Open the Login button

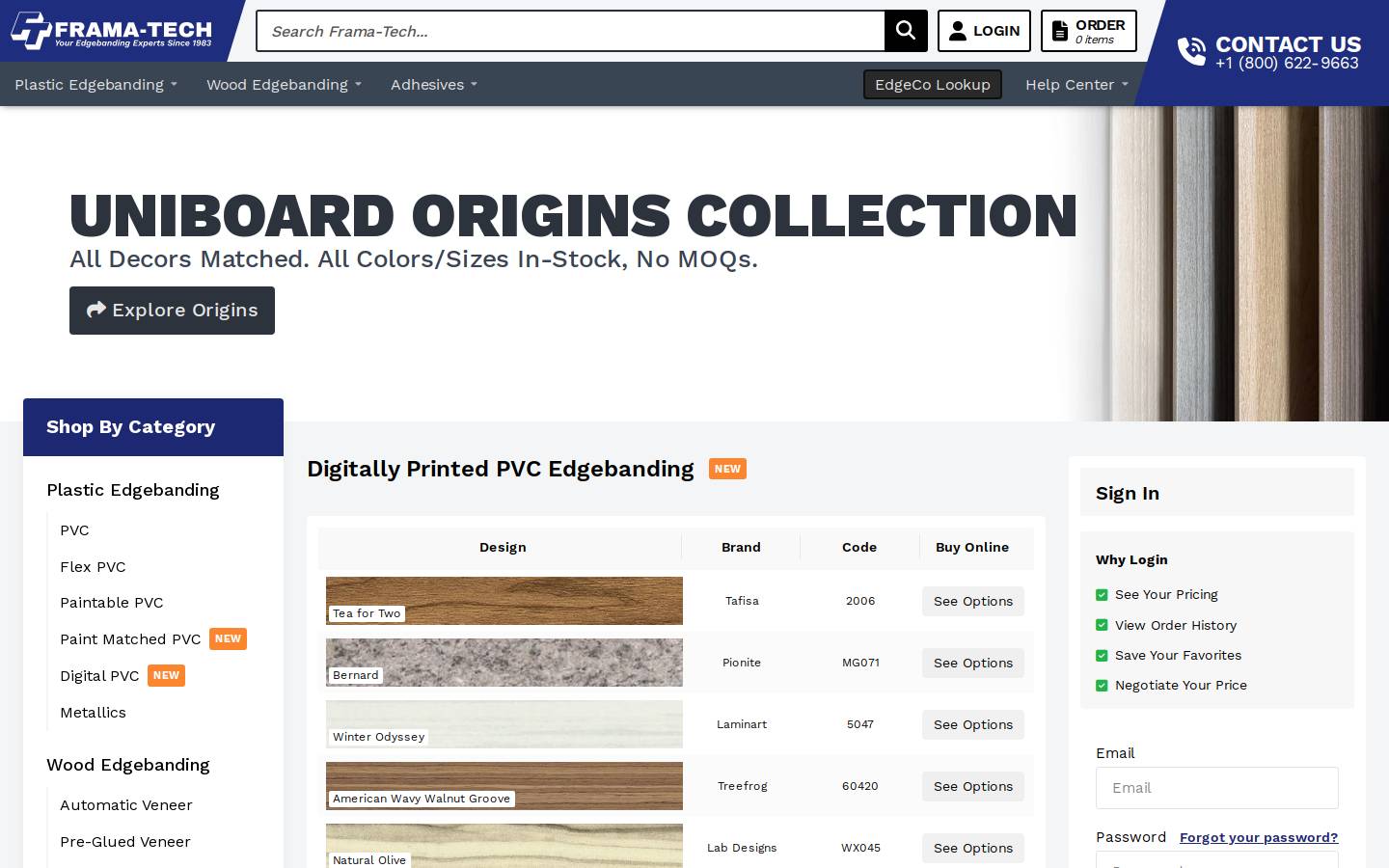pyautogui.click(x=984, y=31)
